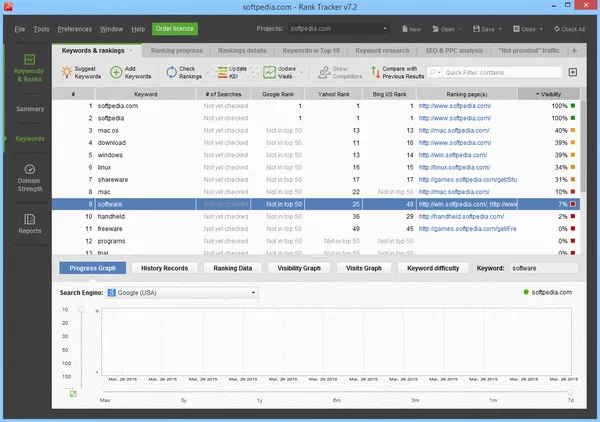Viewport: 600px width, 422px height.
Task: Open the Quick Filter search options dropdown
Action: 435,72
